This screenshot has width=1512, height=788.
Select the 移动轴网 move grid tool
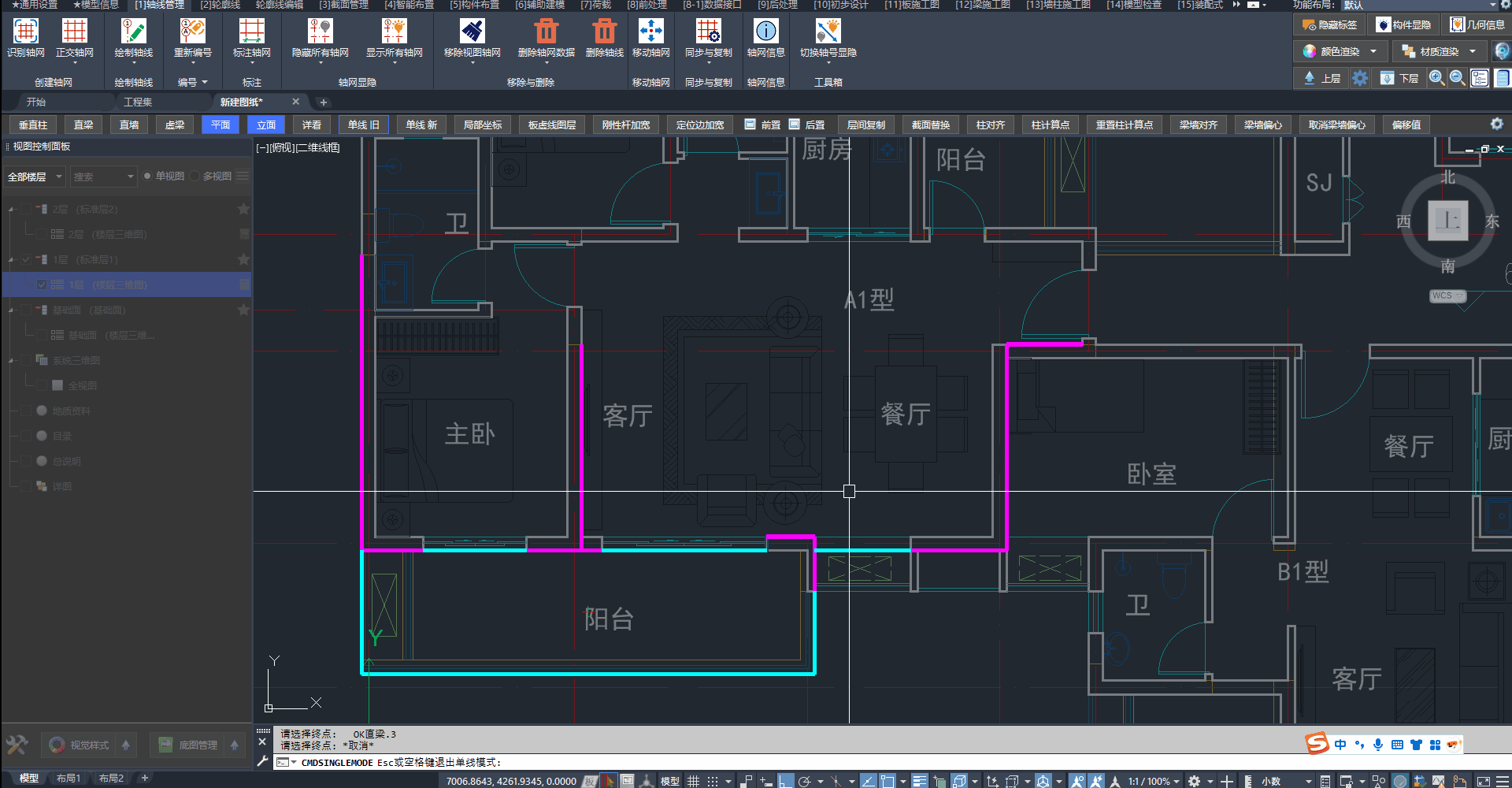pos(650,32)
